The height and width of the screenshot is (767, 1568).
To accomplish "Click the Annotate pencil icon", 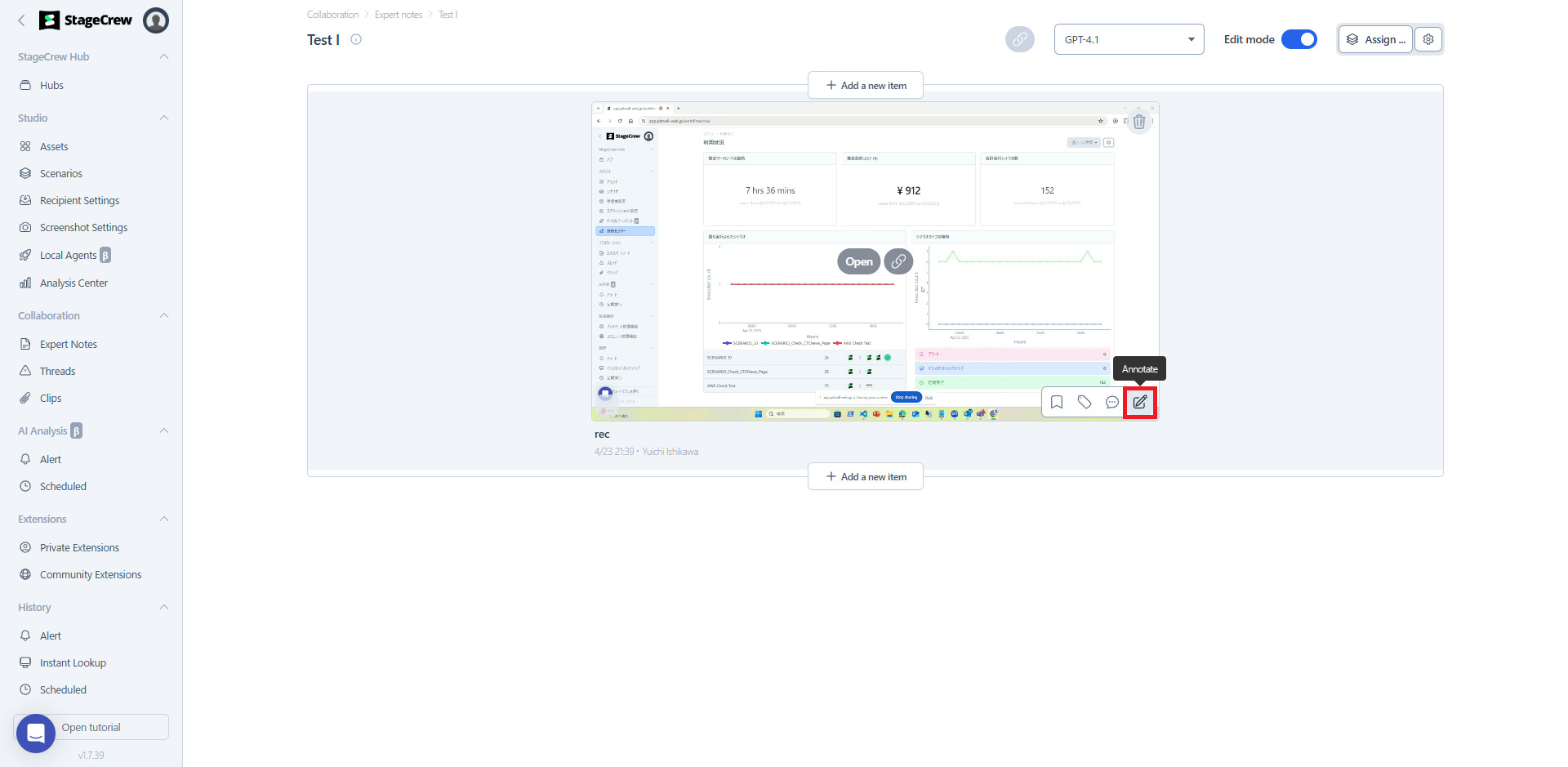I will pos(1139,402).
